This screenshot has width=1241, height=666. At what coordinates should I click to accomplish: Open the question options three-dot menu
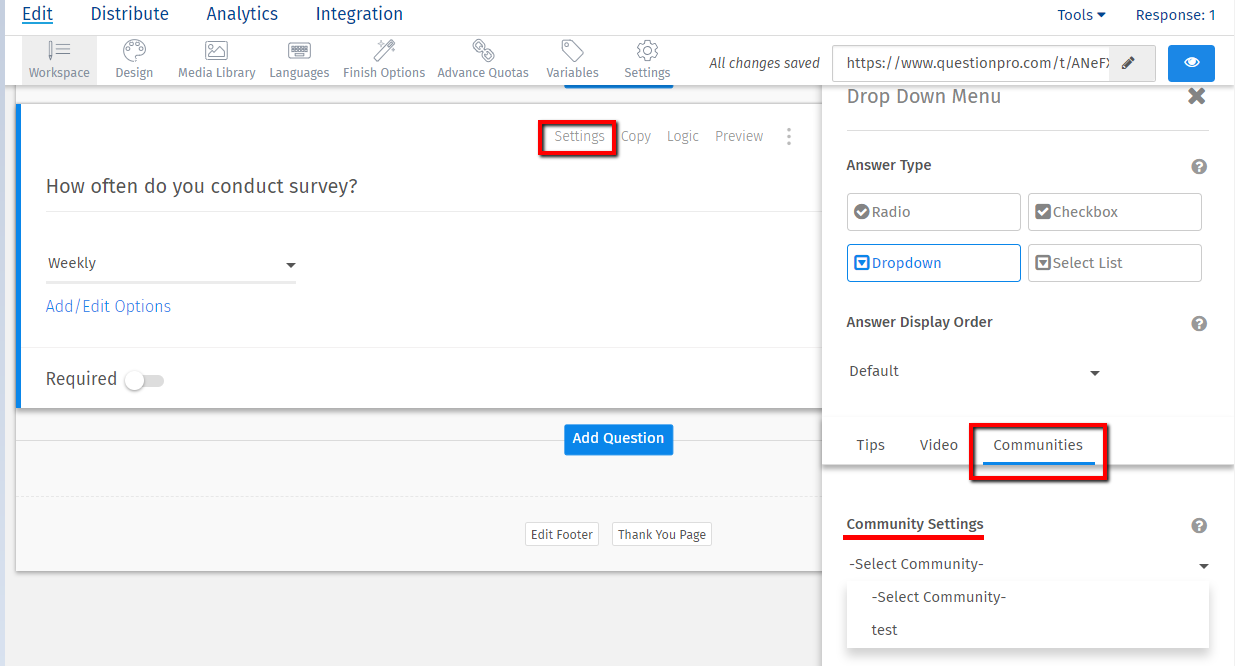[789, 136]
